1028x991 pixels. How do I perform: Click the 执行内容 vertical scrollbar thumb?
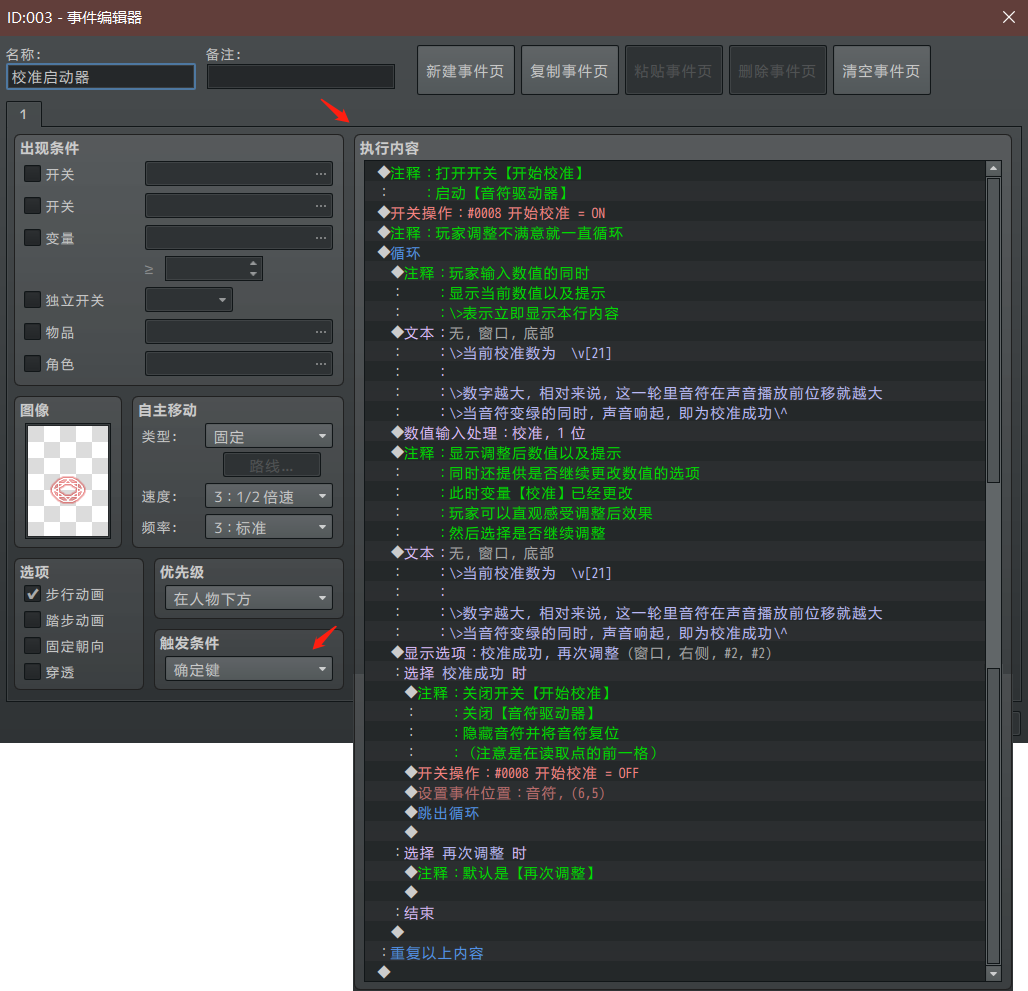pyautogui.click(x=993, y=330)
